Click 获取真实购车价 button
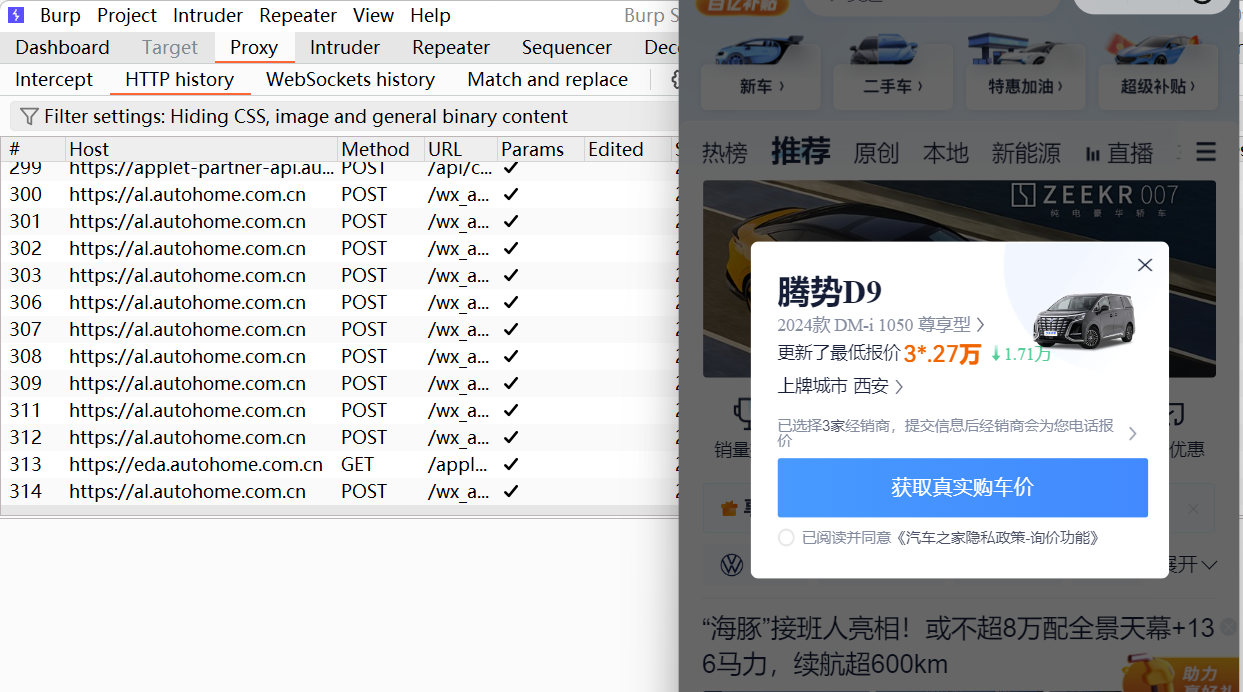Image resolution: width=1243 pixels, height=692 pixels. pyautogui.click(x=963, y=487)
